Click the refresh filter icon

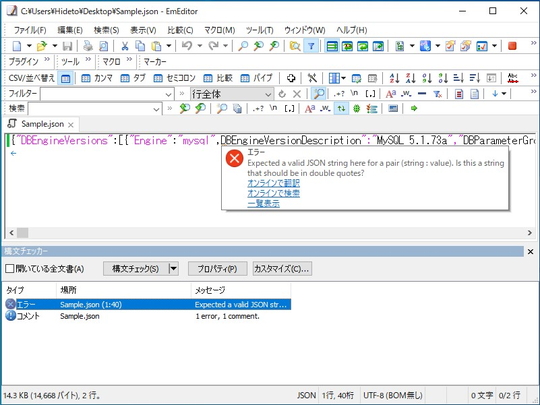[x=282, y=94]
